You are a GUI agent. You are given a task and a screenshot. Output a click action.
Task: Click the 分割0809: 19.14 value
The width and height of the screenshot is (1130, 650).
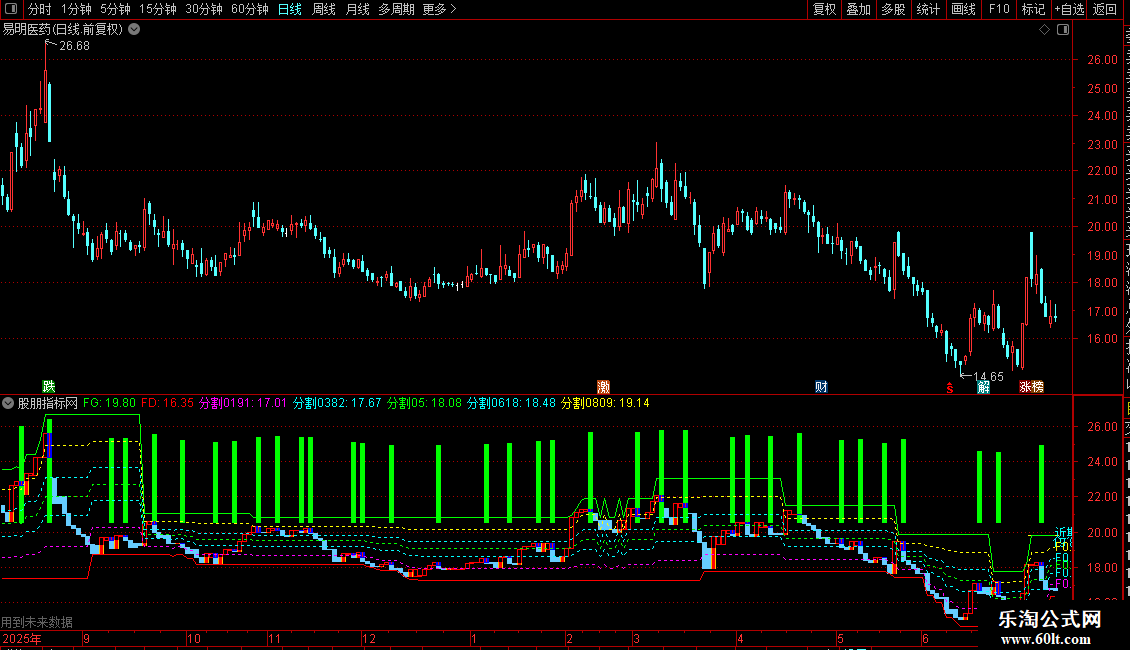(x=605, y=403)
